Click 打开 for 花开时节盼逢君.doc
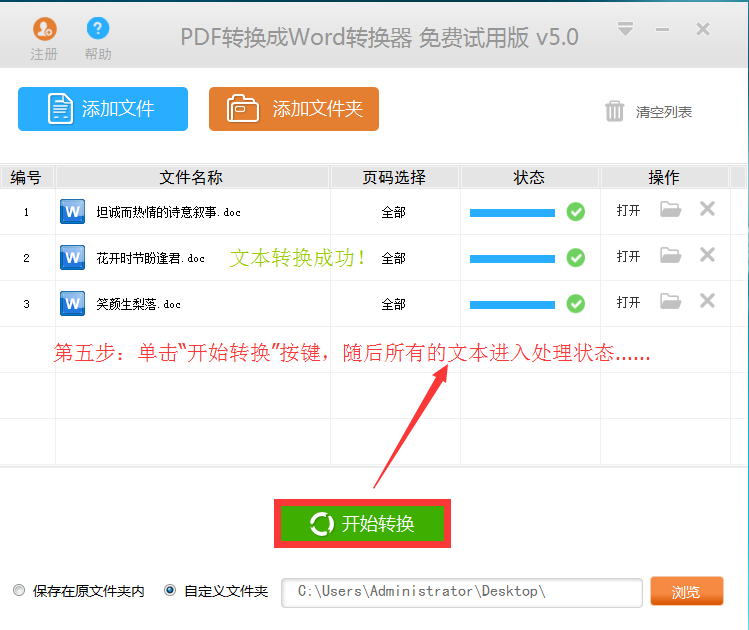 (x=628, y=256)
